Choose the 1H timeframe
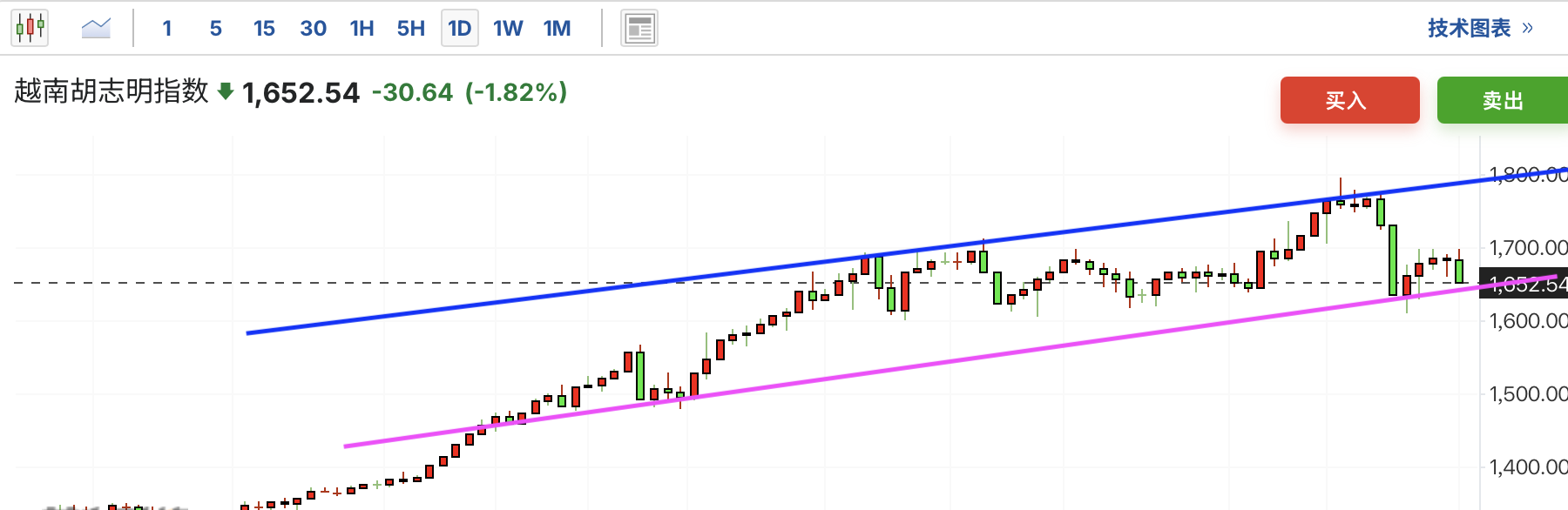This screenshot has width=1568, height=510. (x=362, y=29)
